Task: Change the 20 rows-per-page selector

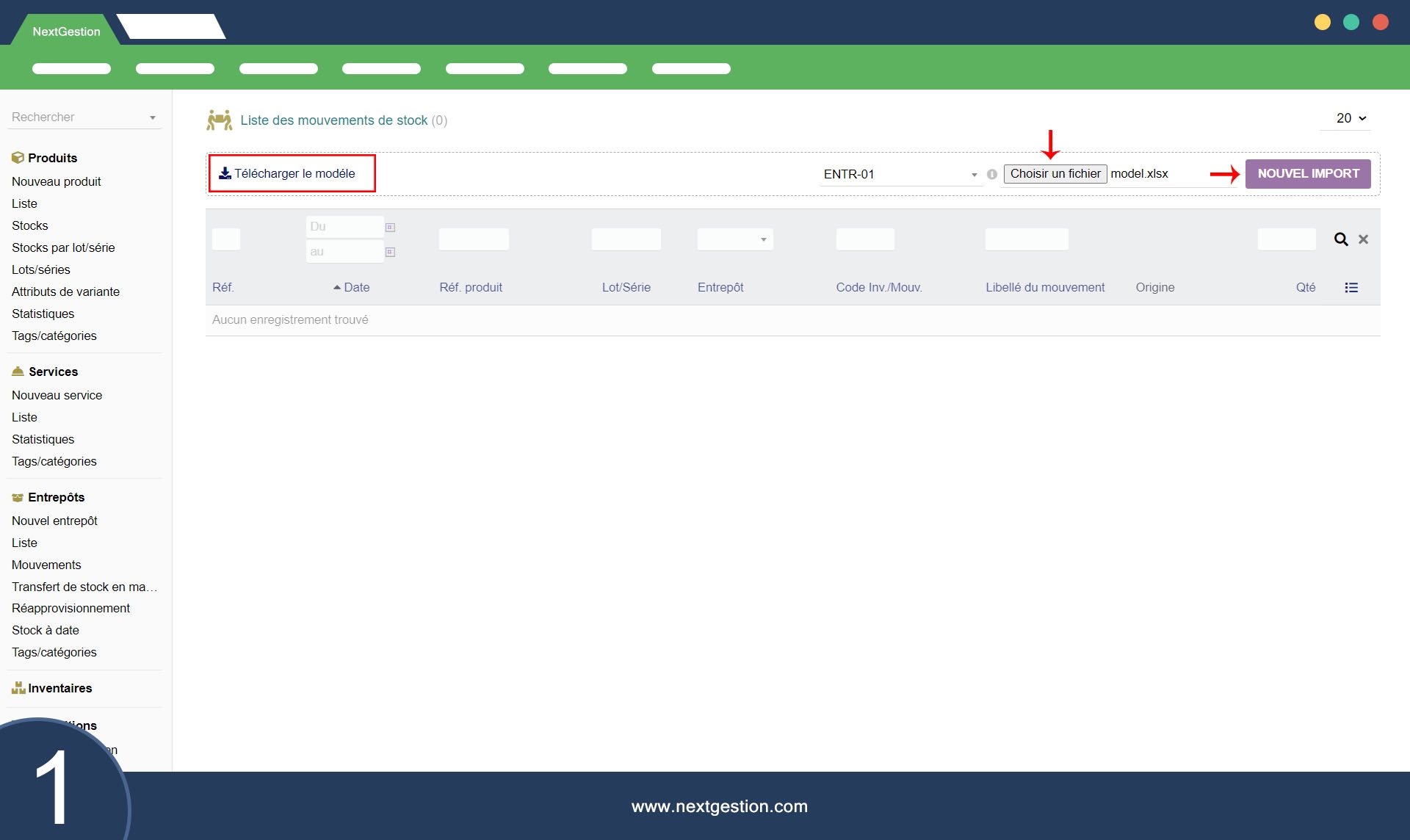Action: tap(1350, 118)
